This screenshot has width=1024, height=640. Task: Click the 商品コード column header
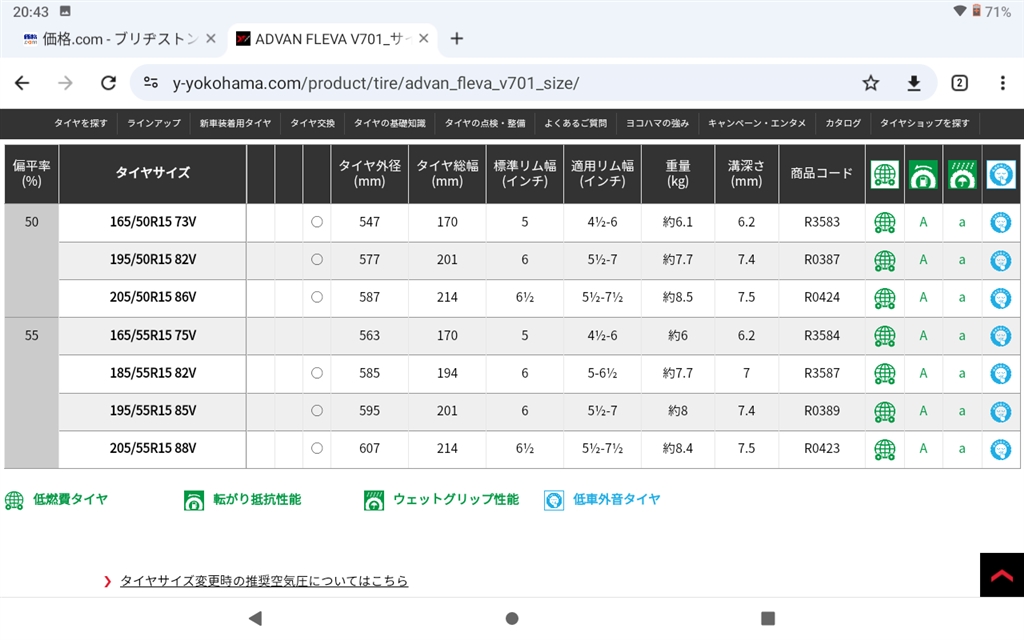tap(822, 173)
